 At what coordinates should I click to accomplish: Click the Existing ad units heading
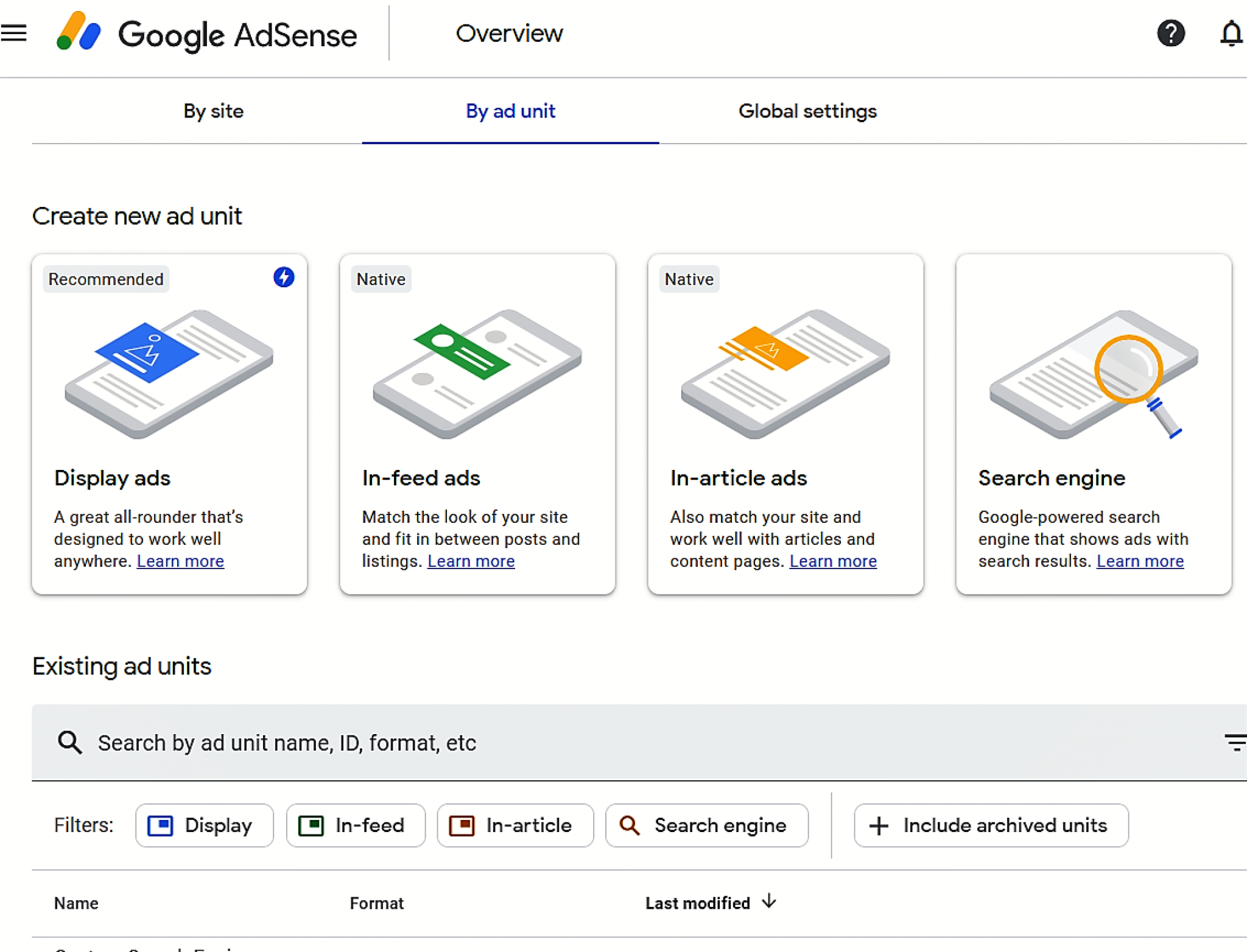point(122,667)
